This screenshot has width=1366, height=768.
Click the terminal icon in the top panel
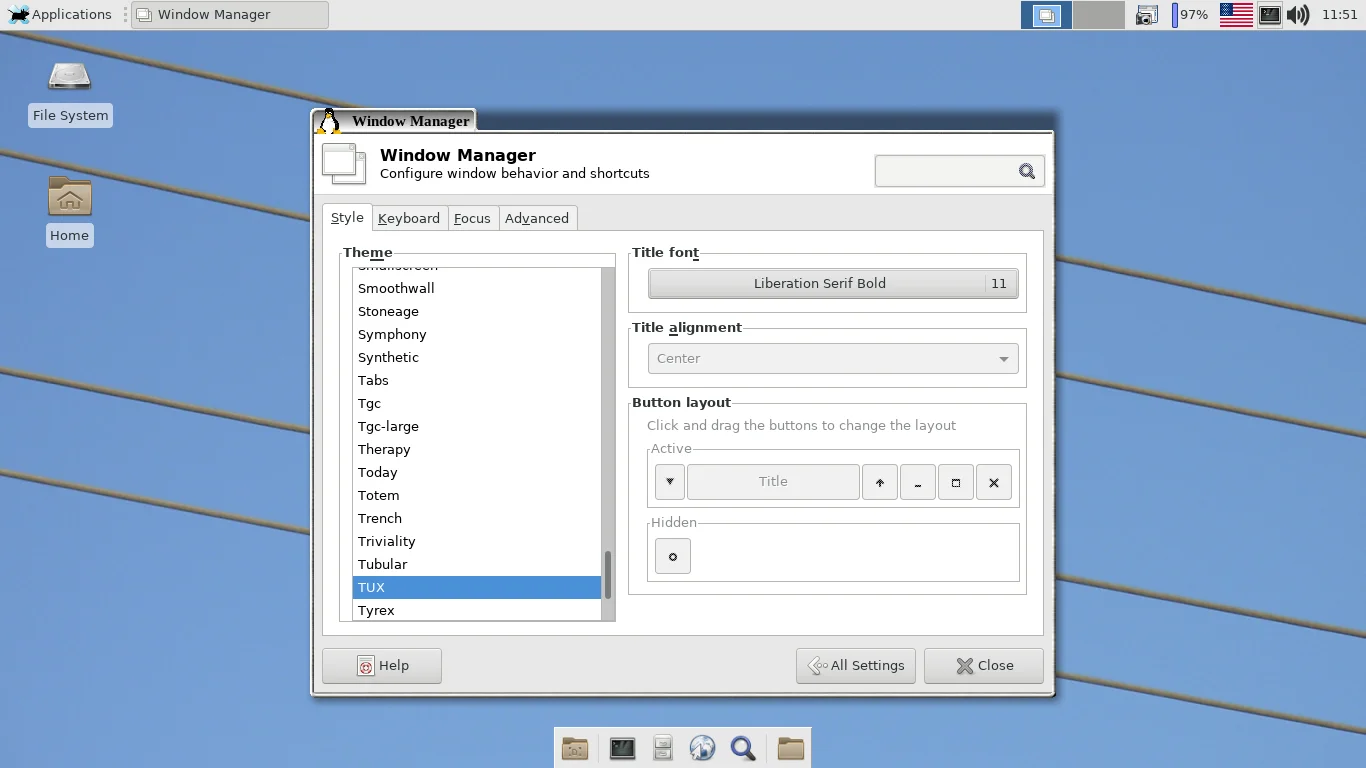(1269, 15)
